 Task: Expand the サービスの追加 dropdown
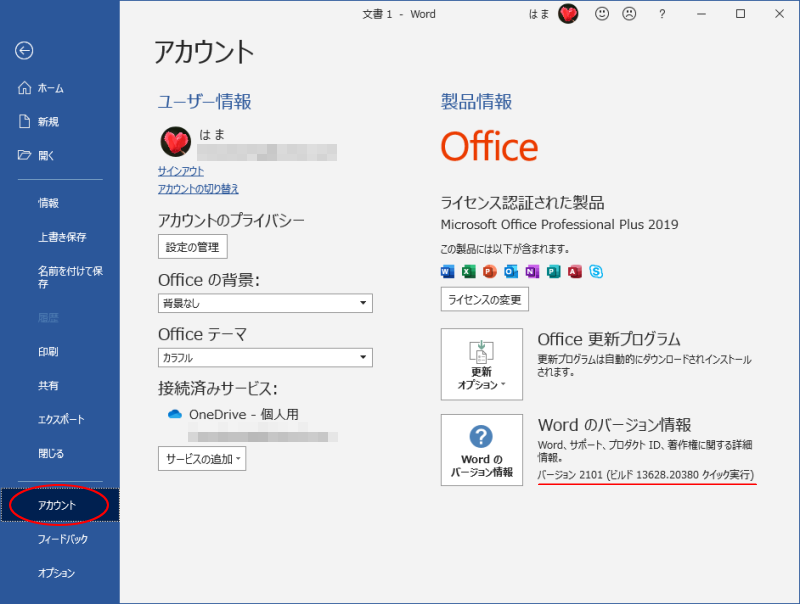point(202,459)
